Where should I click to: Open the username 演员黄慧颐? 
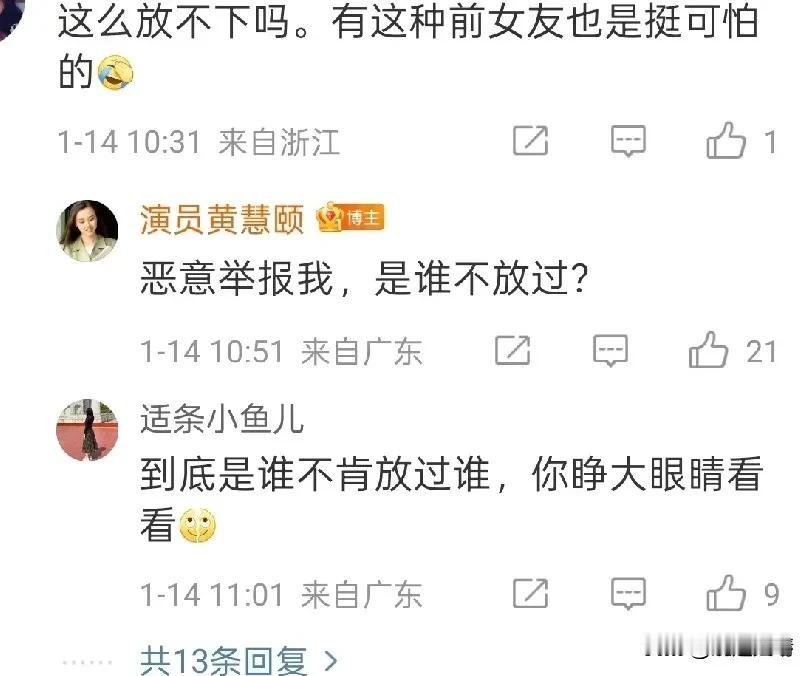(x=222, y=219)
